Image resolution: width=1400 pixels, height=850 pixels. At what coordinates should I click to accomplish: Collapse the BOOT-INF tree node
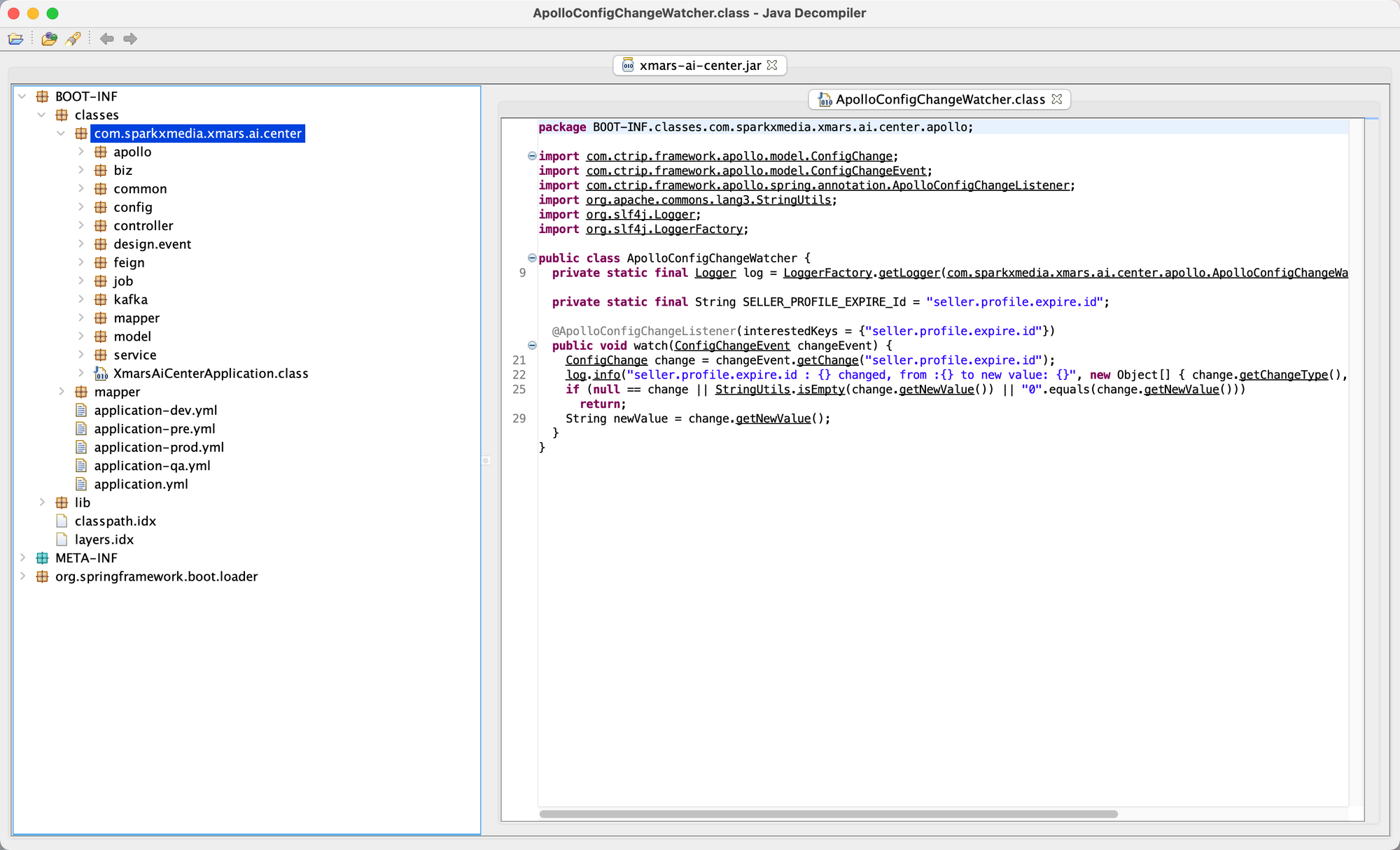[x=22, y=97]
